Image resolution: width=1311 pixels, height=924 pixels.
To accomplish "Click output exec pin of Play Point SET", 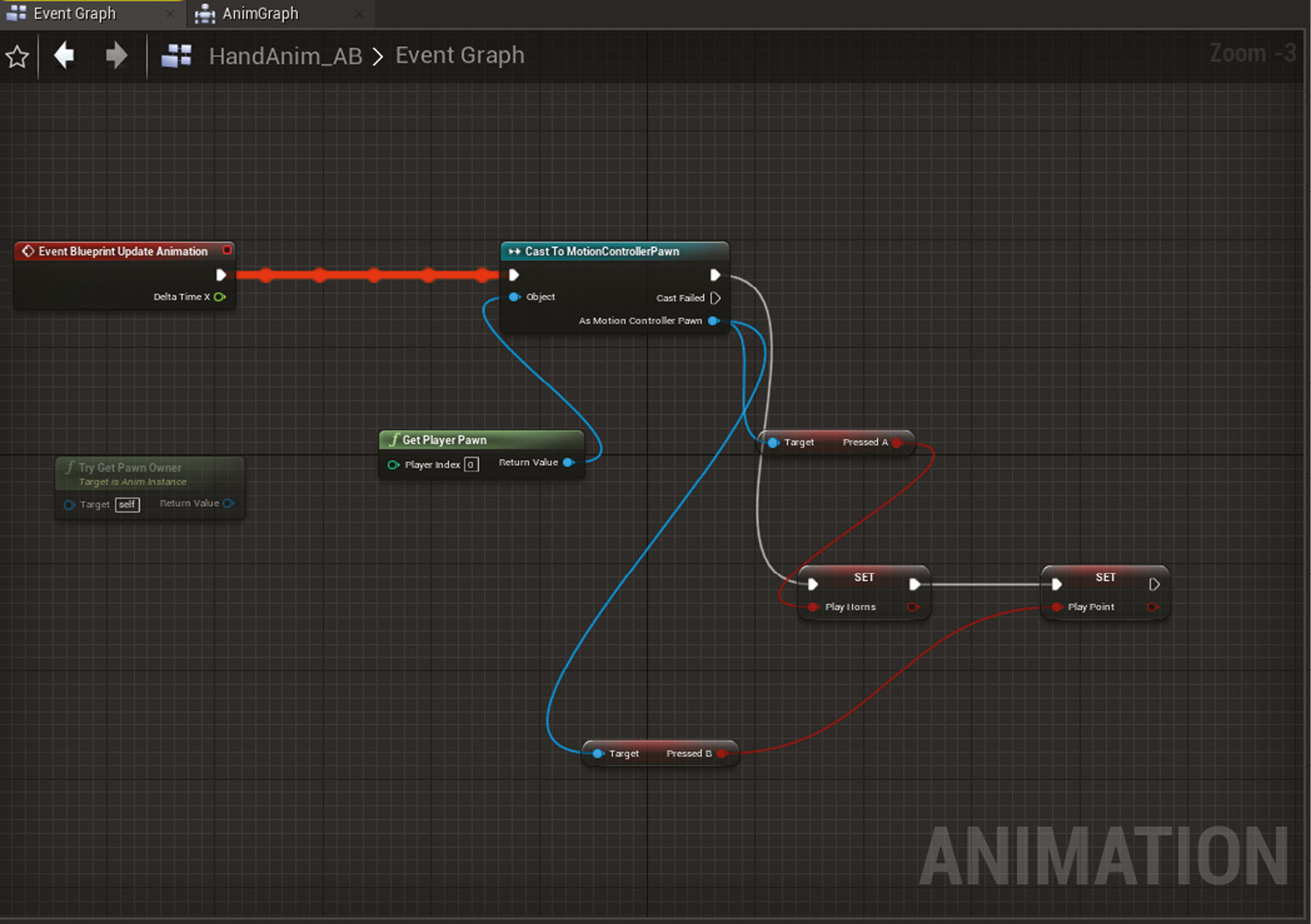I will click(x=1154, y=584).
